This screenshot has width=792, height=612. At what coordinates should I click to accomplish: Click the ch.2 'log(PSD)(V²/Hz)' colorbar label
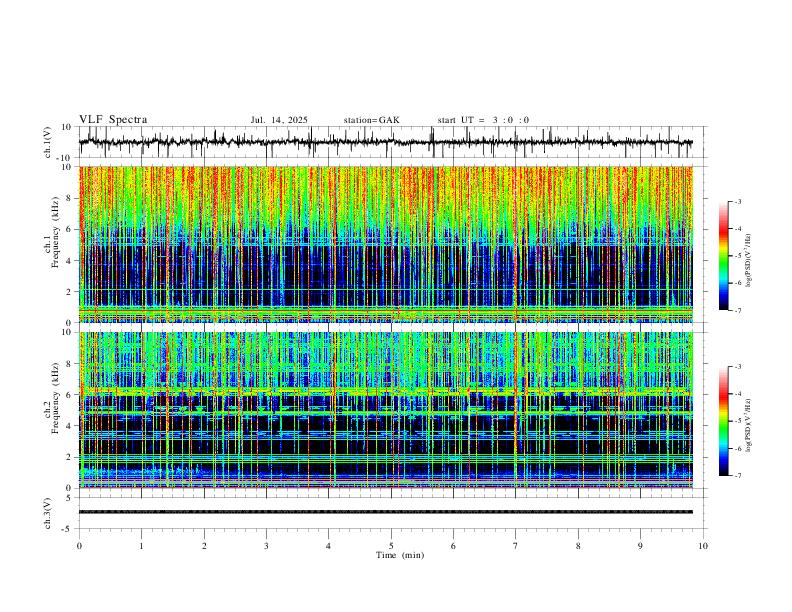tap(748, 426)
